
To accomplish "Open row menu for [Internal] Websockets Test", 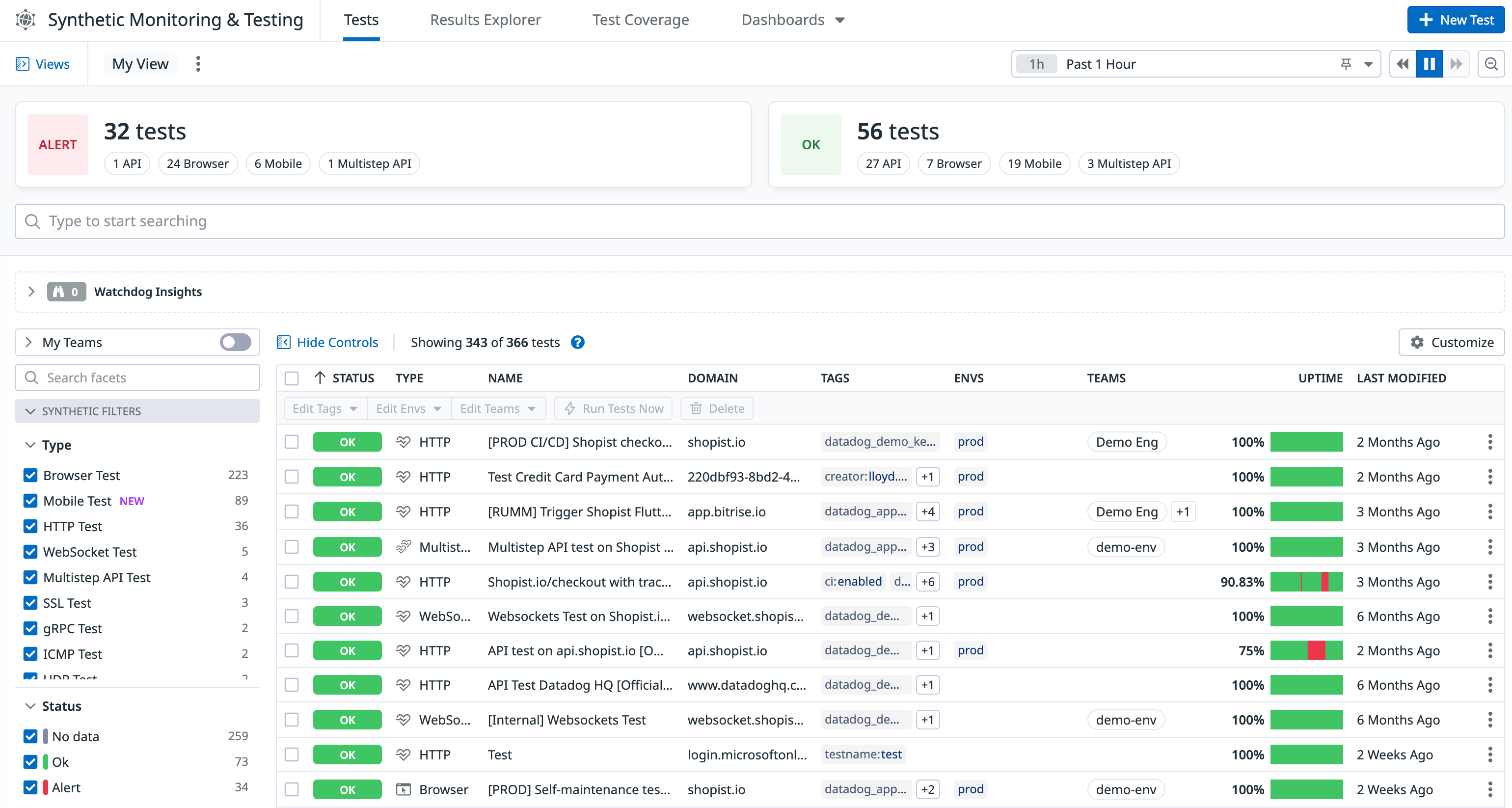I will click(1490, 720).
